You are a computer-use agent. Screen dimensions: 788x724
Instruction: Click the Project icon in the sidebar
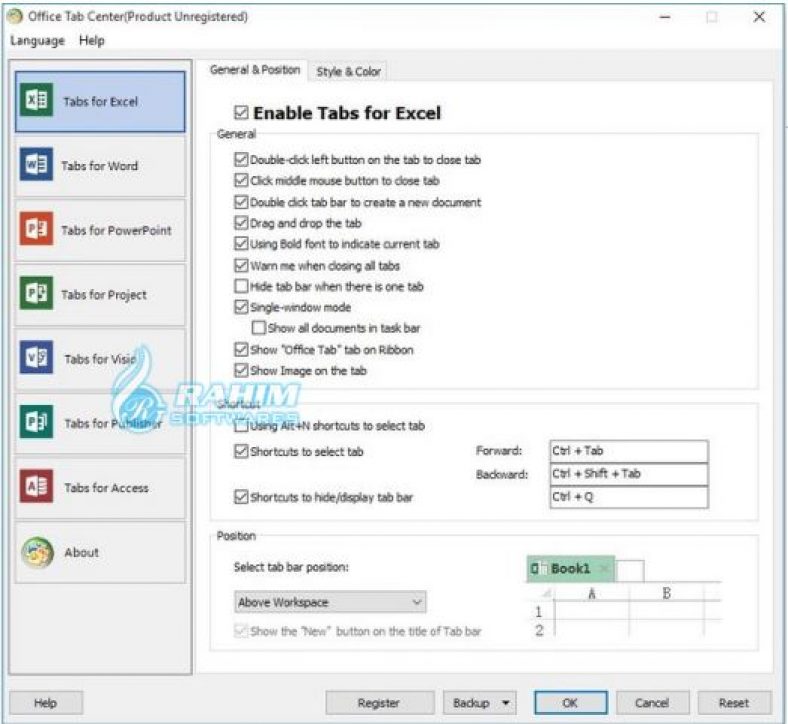(x=36, y=293)
